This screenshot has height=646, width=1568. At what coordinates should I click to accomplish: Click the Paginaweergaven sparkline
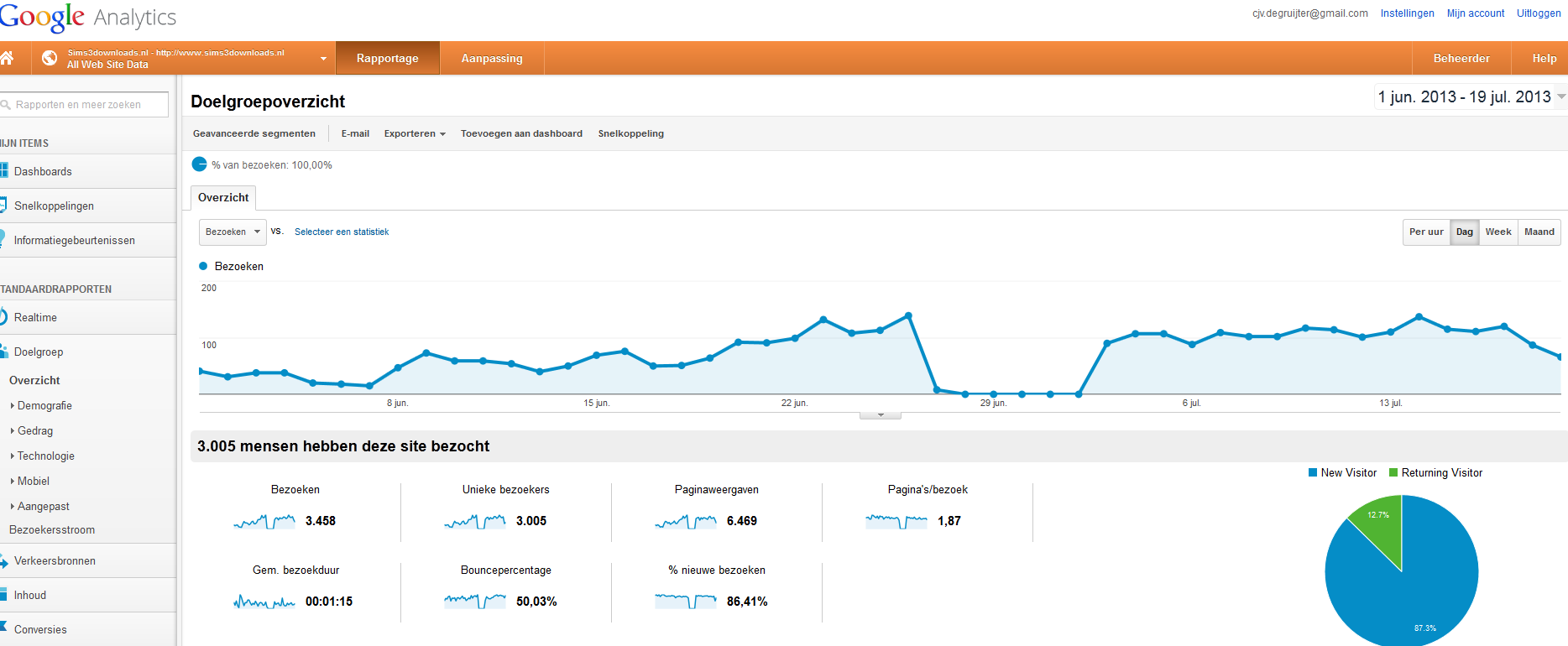coord(686,521)
